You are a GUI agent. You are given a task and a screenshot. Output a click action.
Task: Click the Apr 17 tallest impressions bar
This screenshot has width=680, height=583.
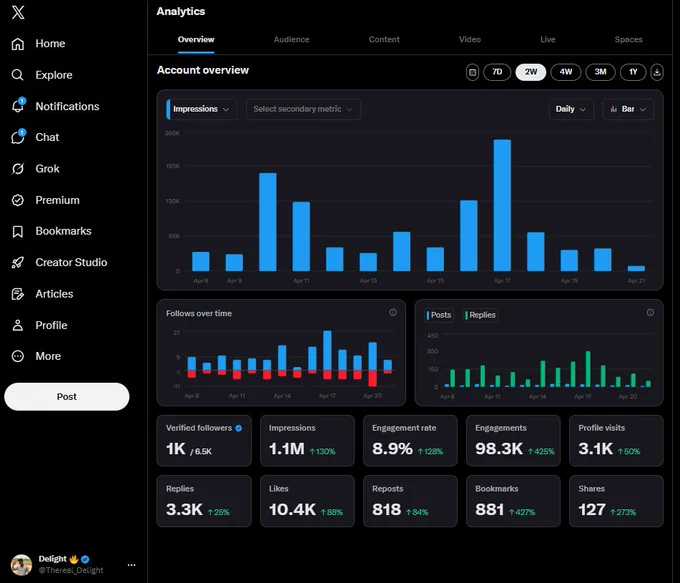(x=502, y=205)
